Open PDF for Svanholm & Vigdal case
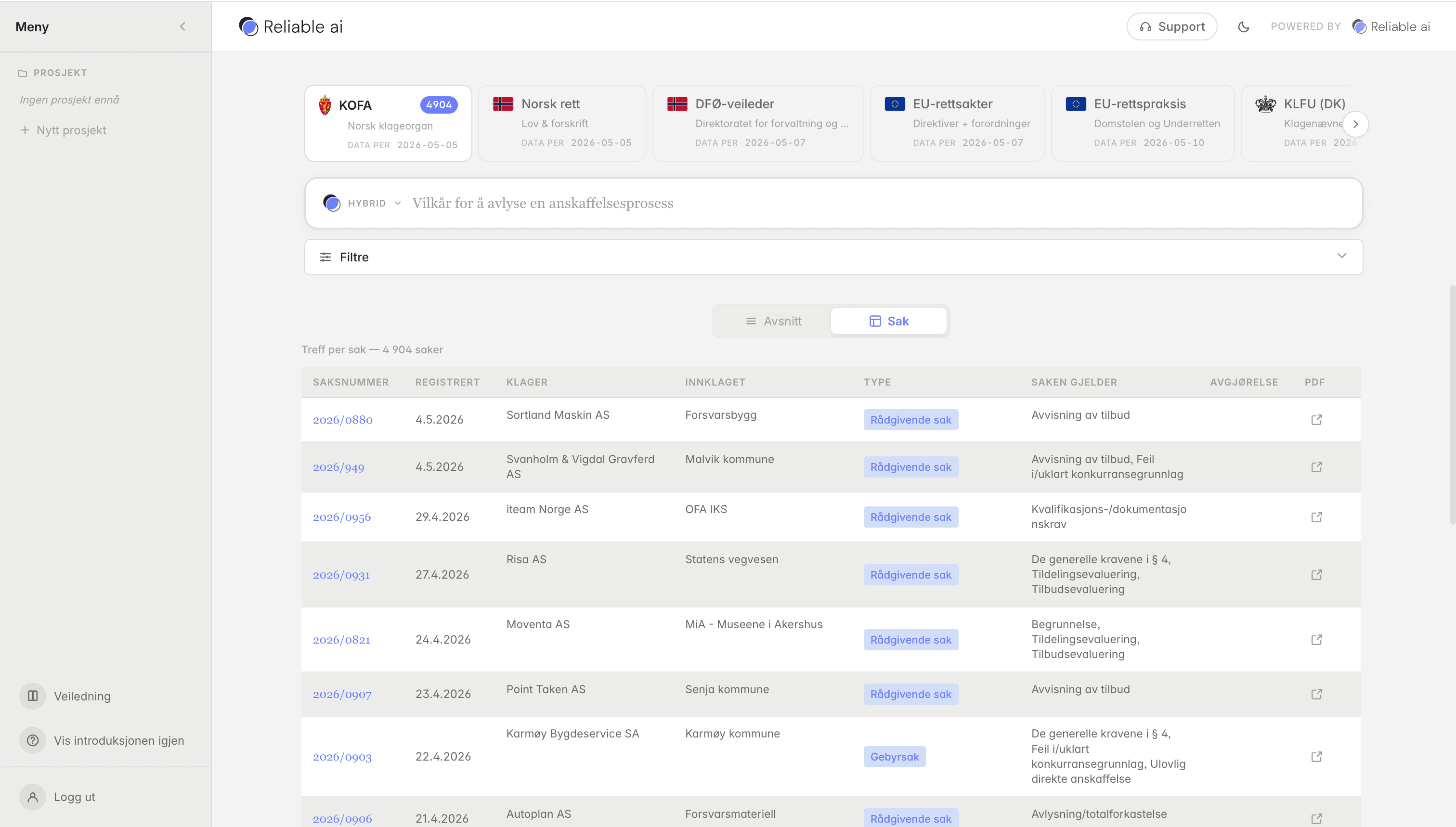 [x=1316, y=467]
